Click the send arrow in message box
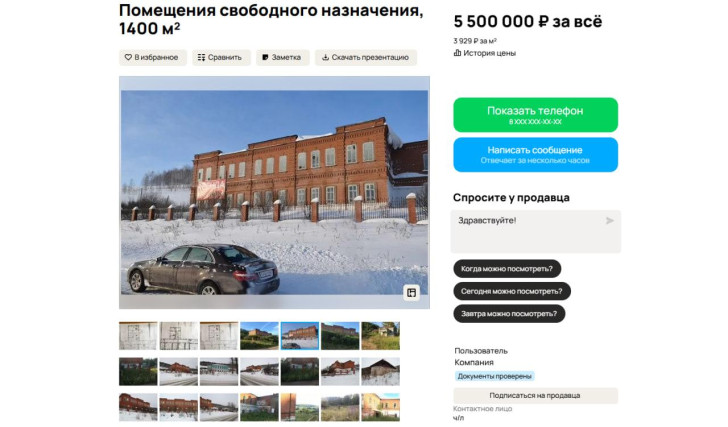Image resolution: width=728 pixels, height=427 pixels. click(610, 221)
